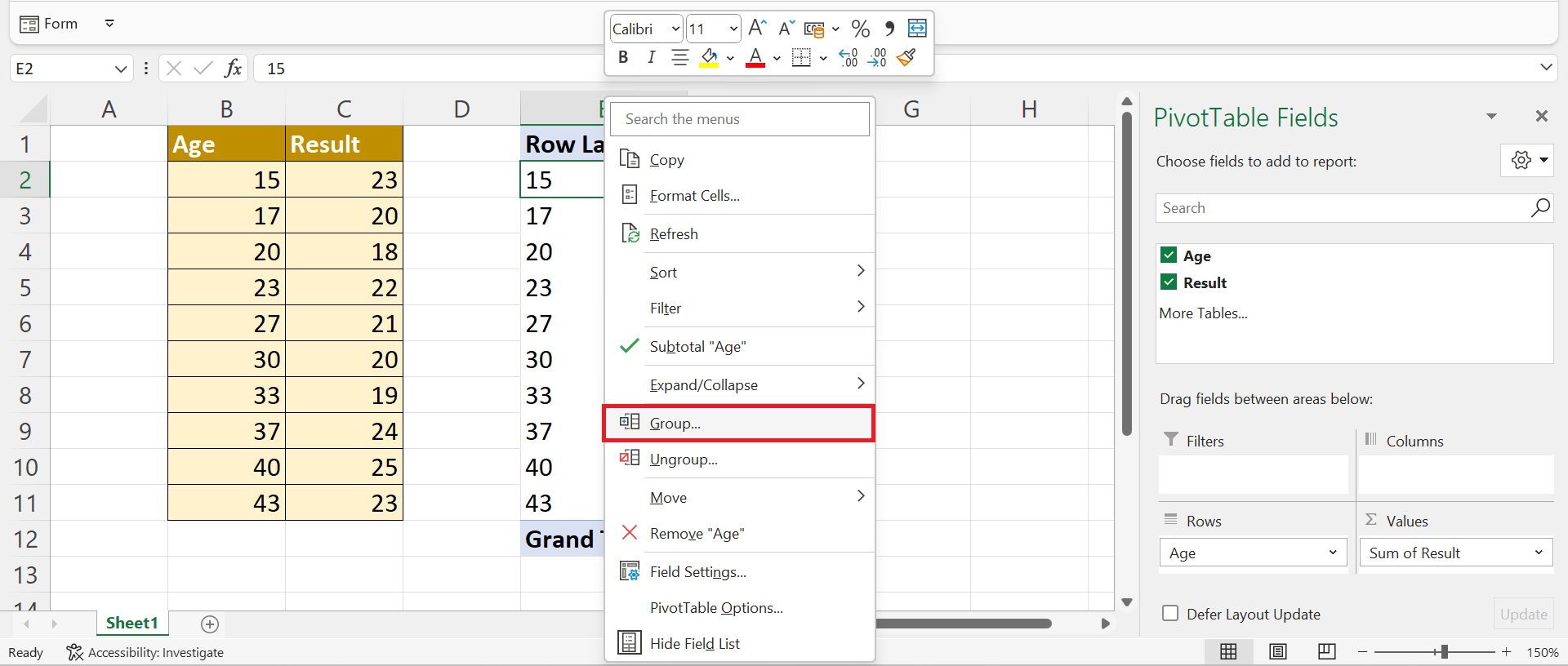The image size is (1568, 666).
Task: Select Refresh in the context menu
Action: pos(674,234)
